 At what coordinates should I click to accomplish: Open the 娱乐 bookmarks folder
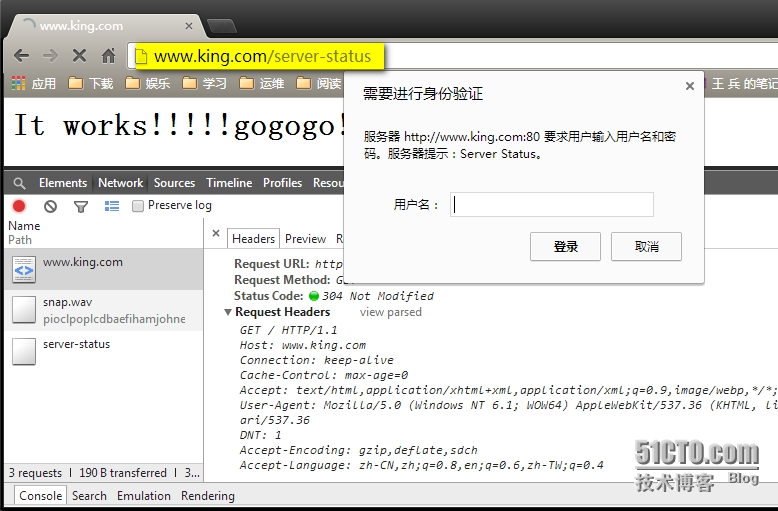[x=147, y=83]
